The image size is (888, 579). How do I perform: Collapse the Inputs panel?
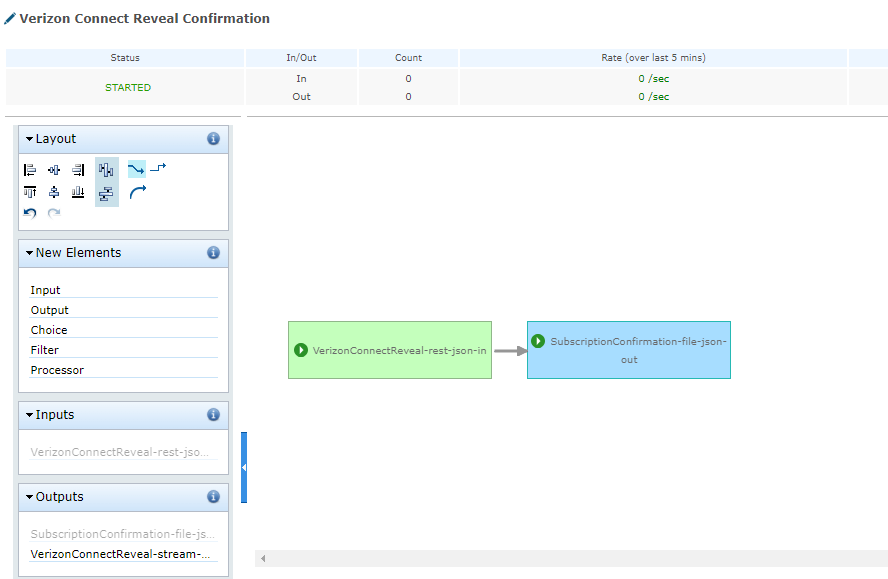point(29,415)
